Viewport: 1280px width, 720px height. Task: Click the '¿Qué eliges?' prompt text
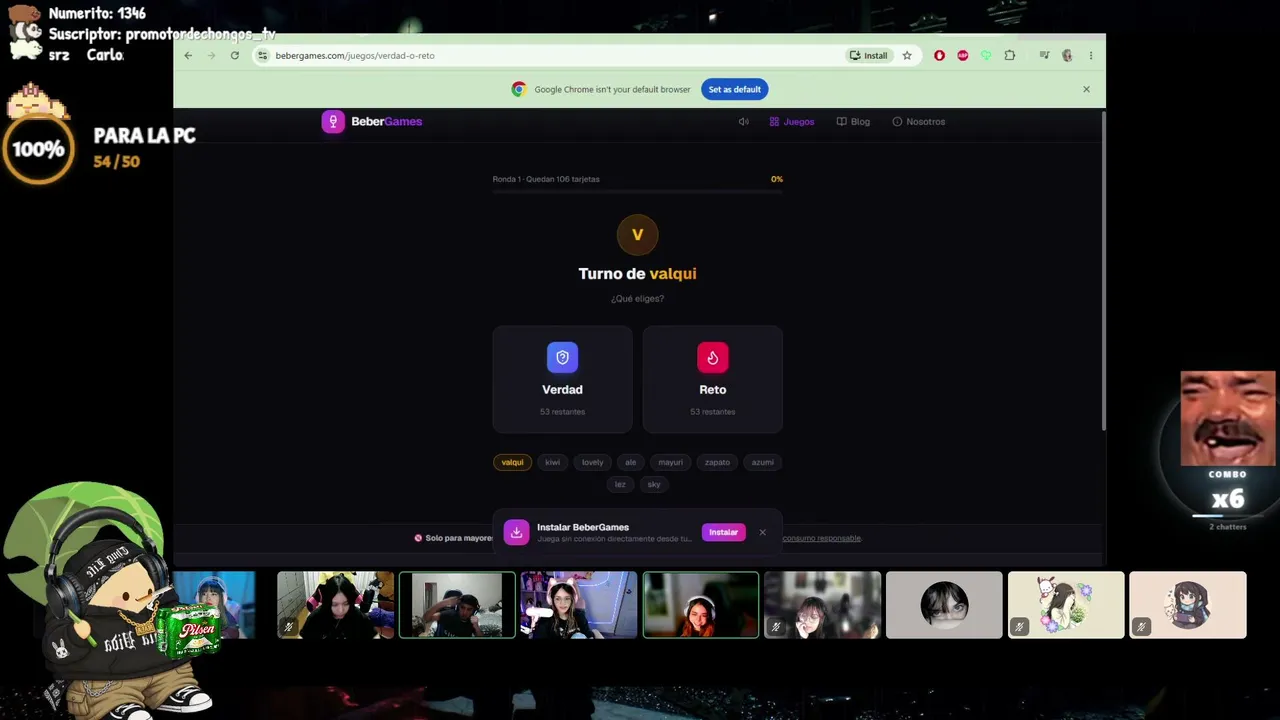pos(637,299)
